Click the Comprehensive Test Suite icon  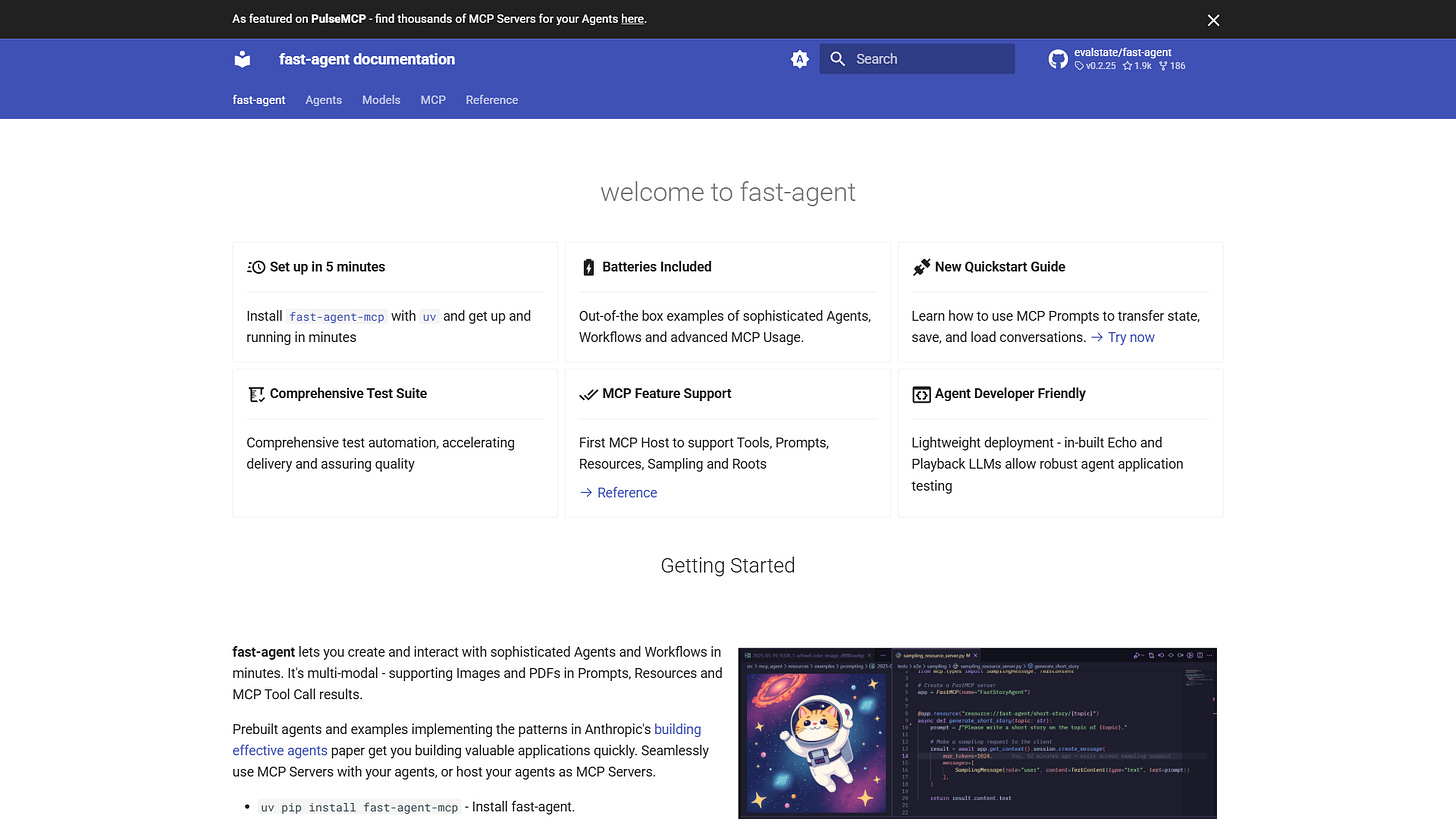[x=256, y=394]
